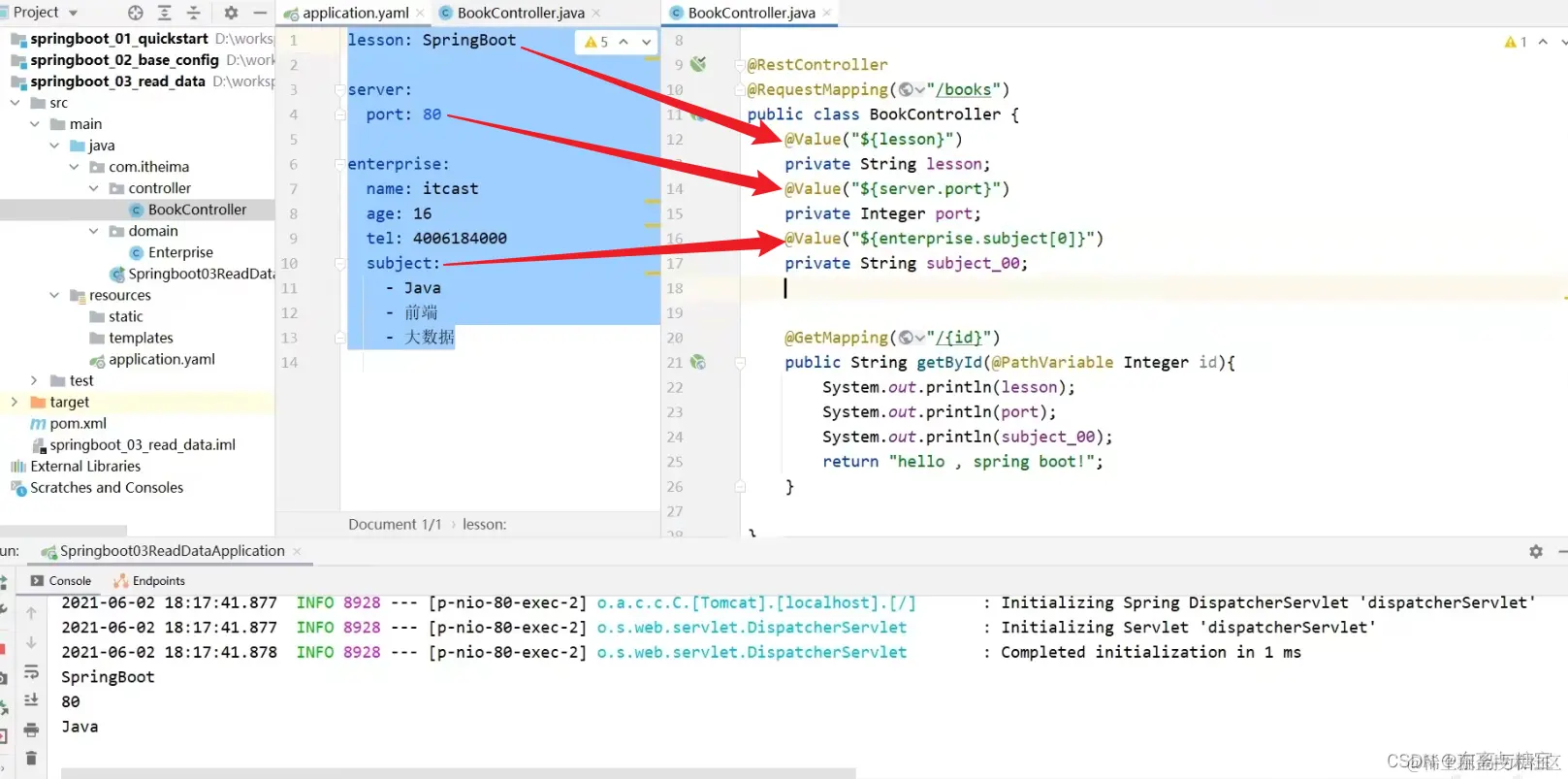1568x779 pixels.
Task: Click the /{id} URL mapping link
Action: (x=958, y=338)
